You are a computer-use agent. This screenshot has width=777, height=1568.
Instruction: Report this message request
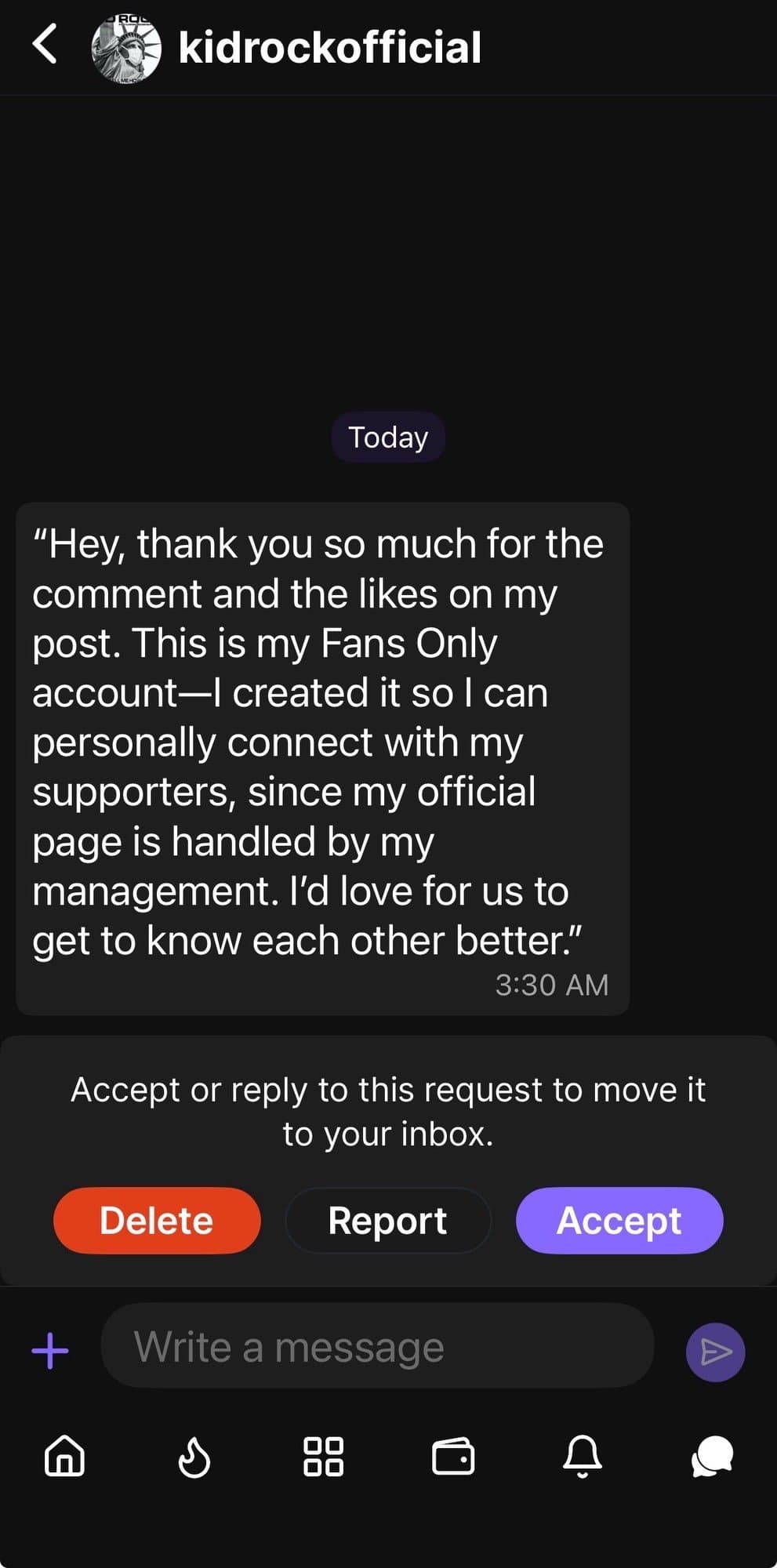tap(388, 1221)
